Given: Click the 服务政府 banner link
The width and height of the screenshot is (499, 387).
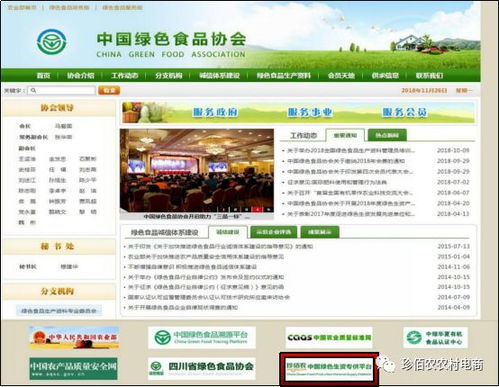Looking at the screenshot, I should pos(215,112).
